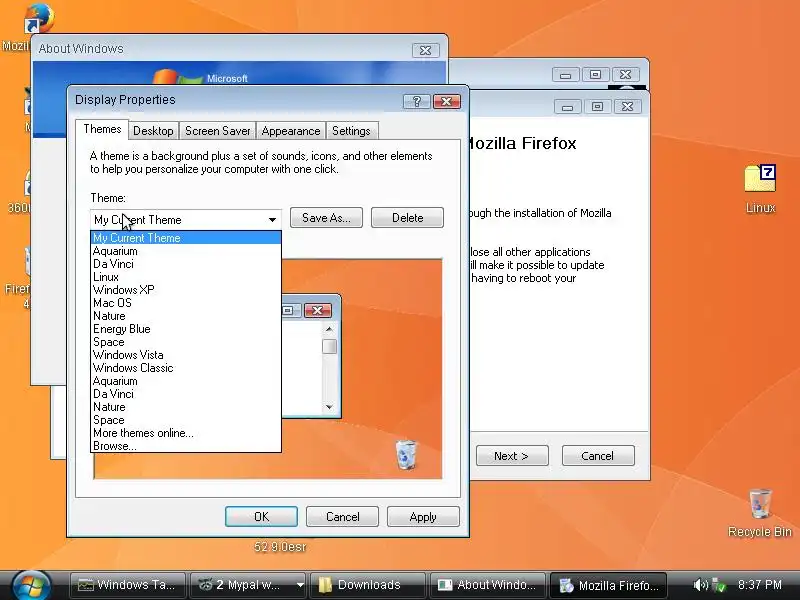Click Next > in Firefox setup window

[512, 456]
